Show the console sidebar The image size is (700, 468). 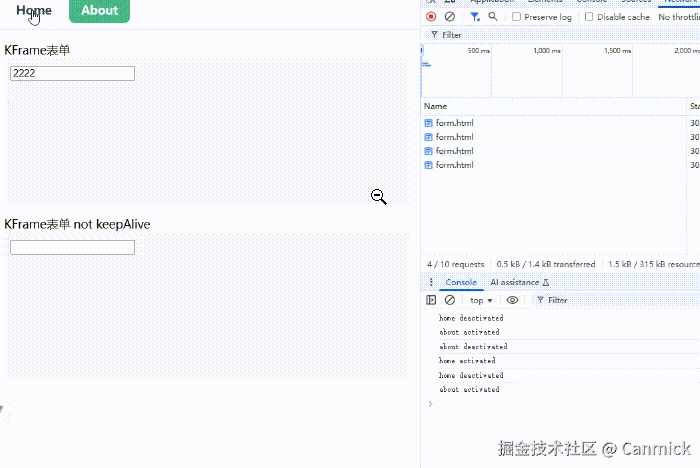coord(431,300)
